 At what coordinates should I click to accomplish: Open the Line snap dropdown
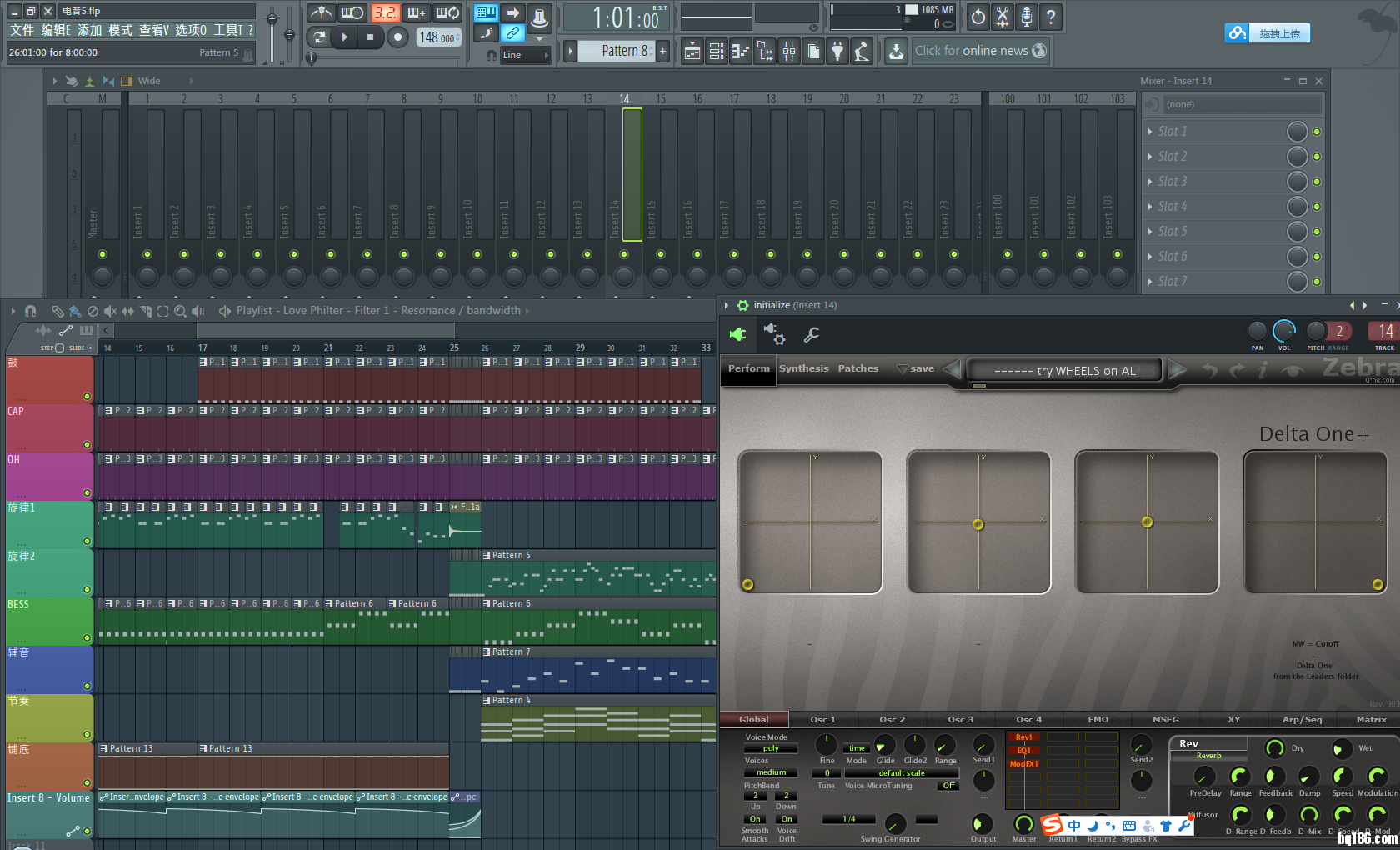[x=525, y=55]
